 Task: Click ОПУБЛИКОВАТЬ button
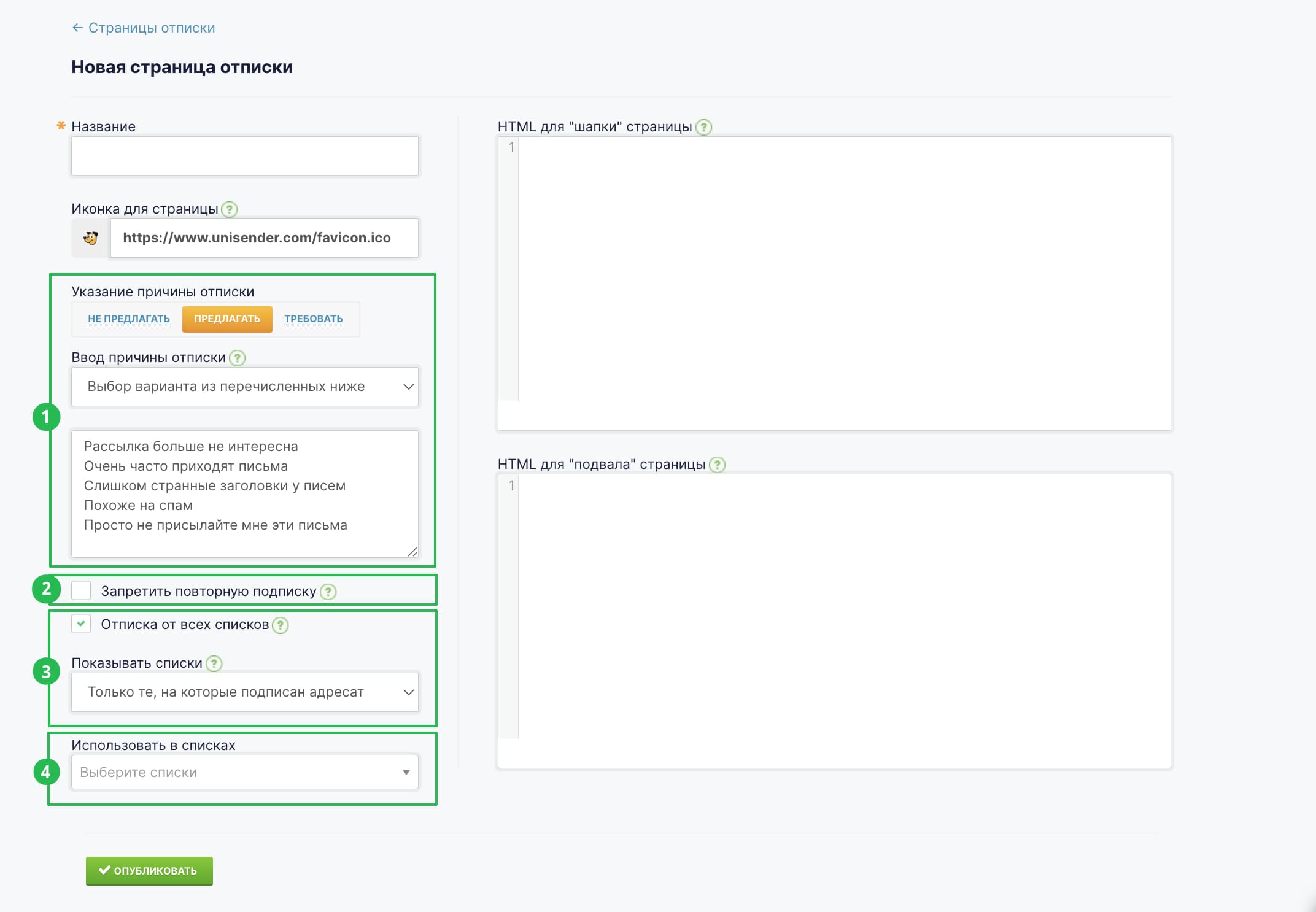(x=149, y=871)
